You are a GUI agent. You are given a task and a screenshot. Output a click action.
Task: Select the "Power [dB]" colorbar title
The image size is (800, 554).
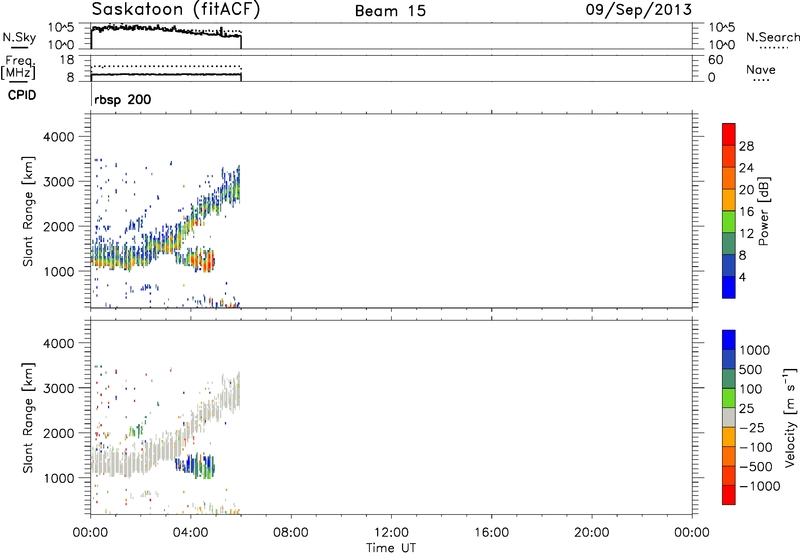[764, 211]
